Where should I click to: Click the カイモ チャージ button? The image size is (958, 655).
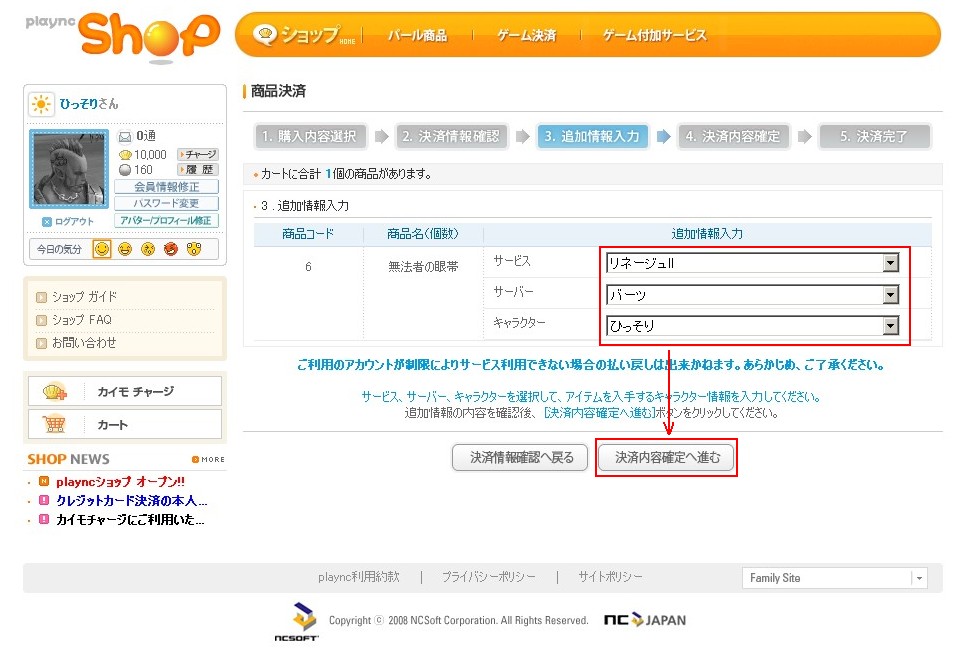coord(125,391)
